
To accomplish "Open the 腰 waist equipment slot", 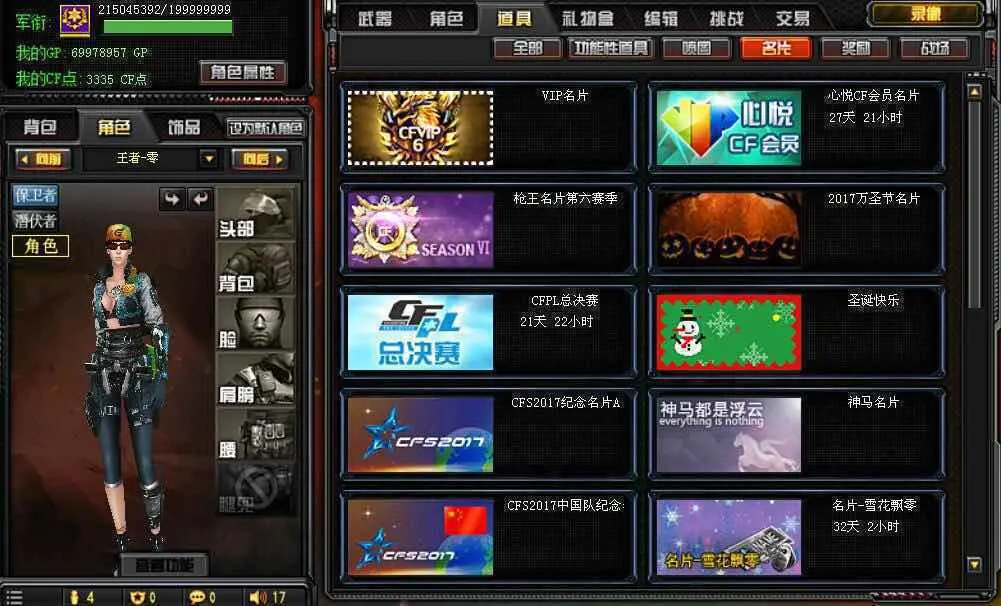I will 256,434.
